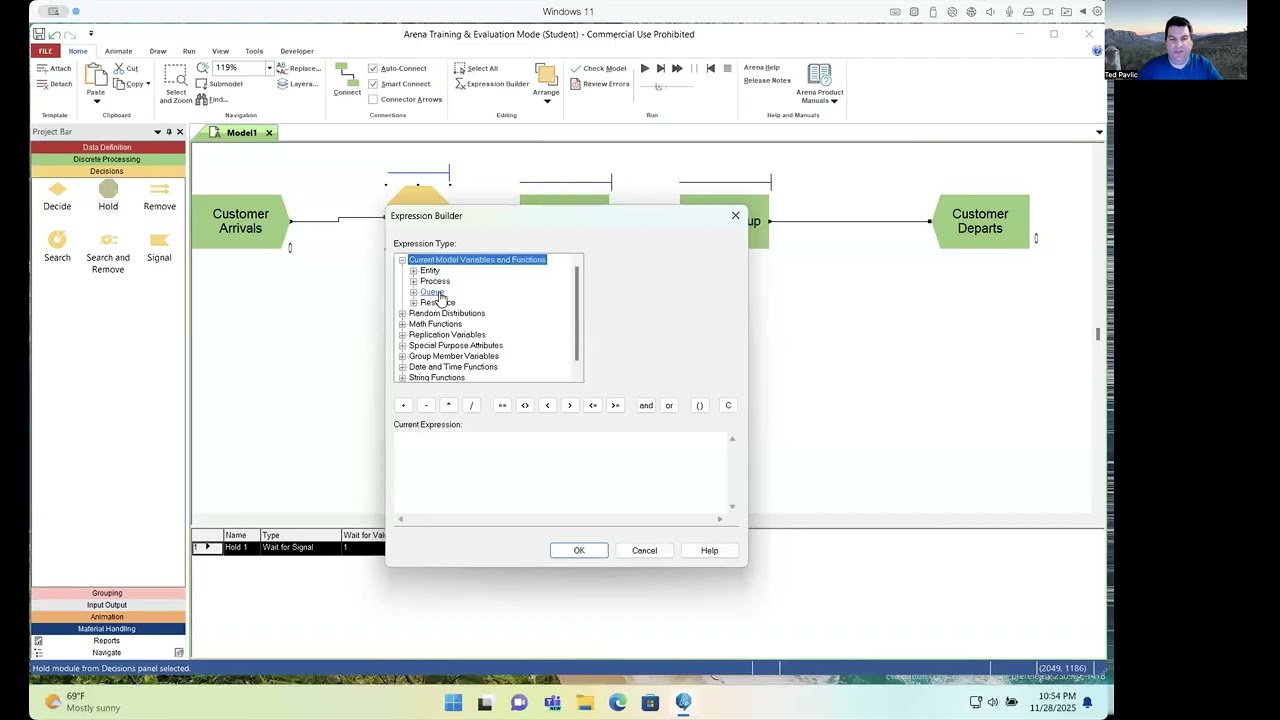Click Review Errors in Run group
This screenshot has height=720, width=1280.
tap(600, 84)
